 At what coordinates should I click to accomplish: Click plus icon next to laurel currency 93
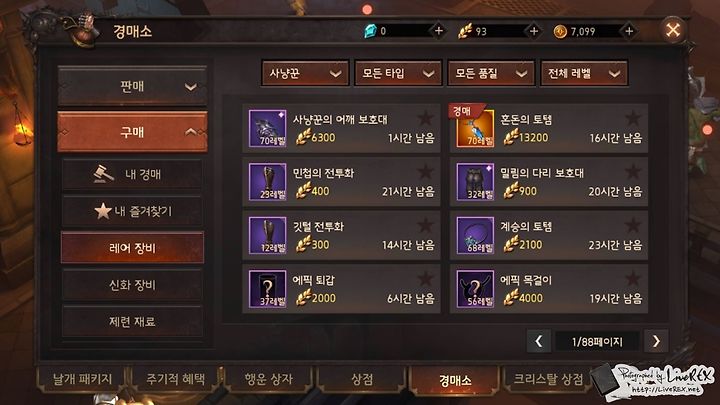[534, 31]
